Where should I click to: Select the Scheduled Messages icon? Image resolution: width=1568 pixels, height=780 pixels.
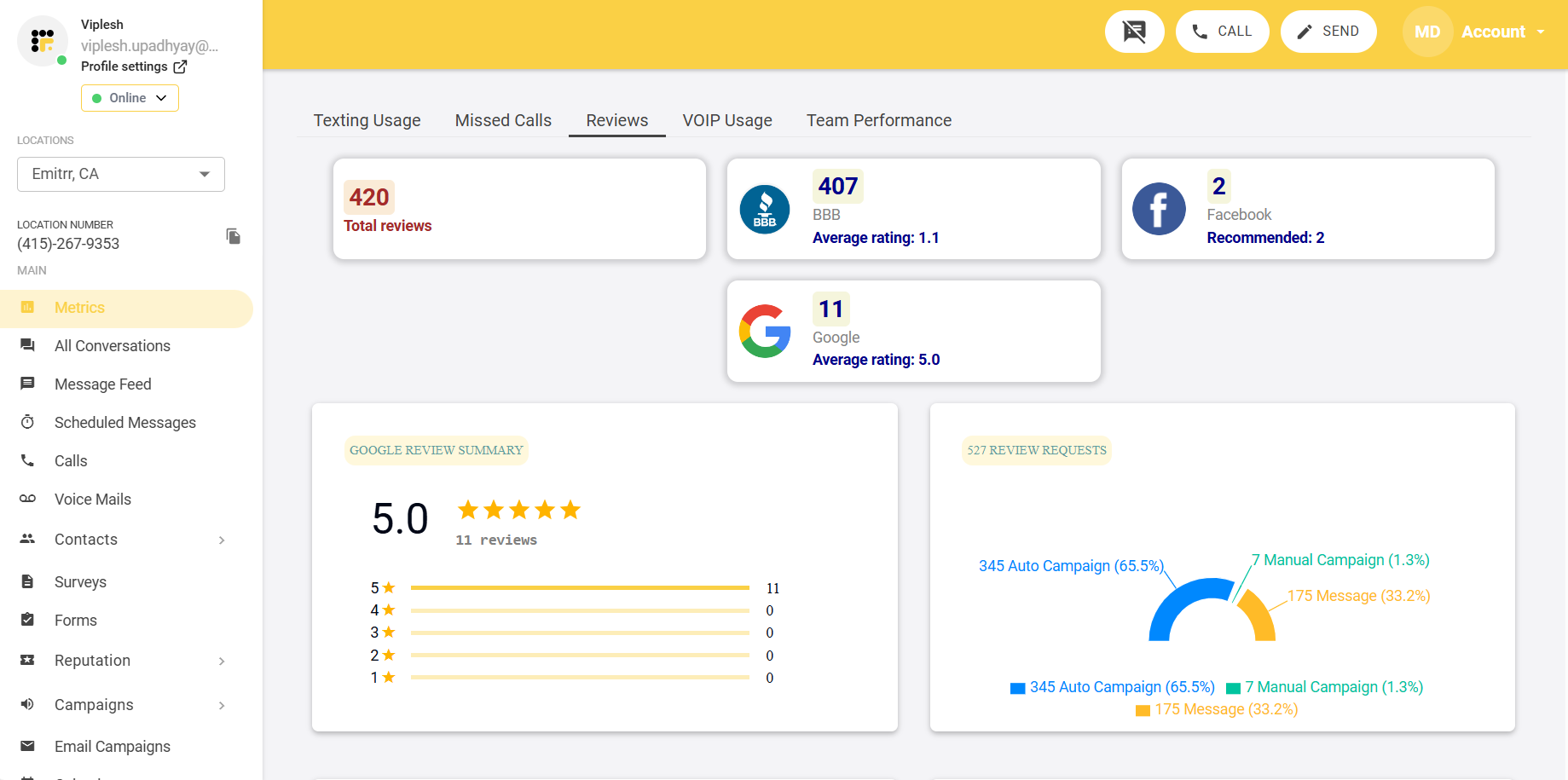point(27,422)
